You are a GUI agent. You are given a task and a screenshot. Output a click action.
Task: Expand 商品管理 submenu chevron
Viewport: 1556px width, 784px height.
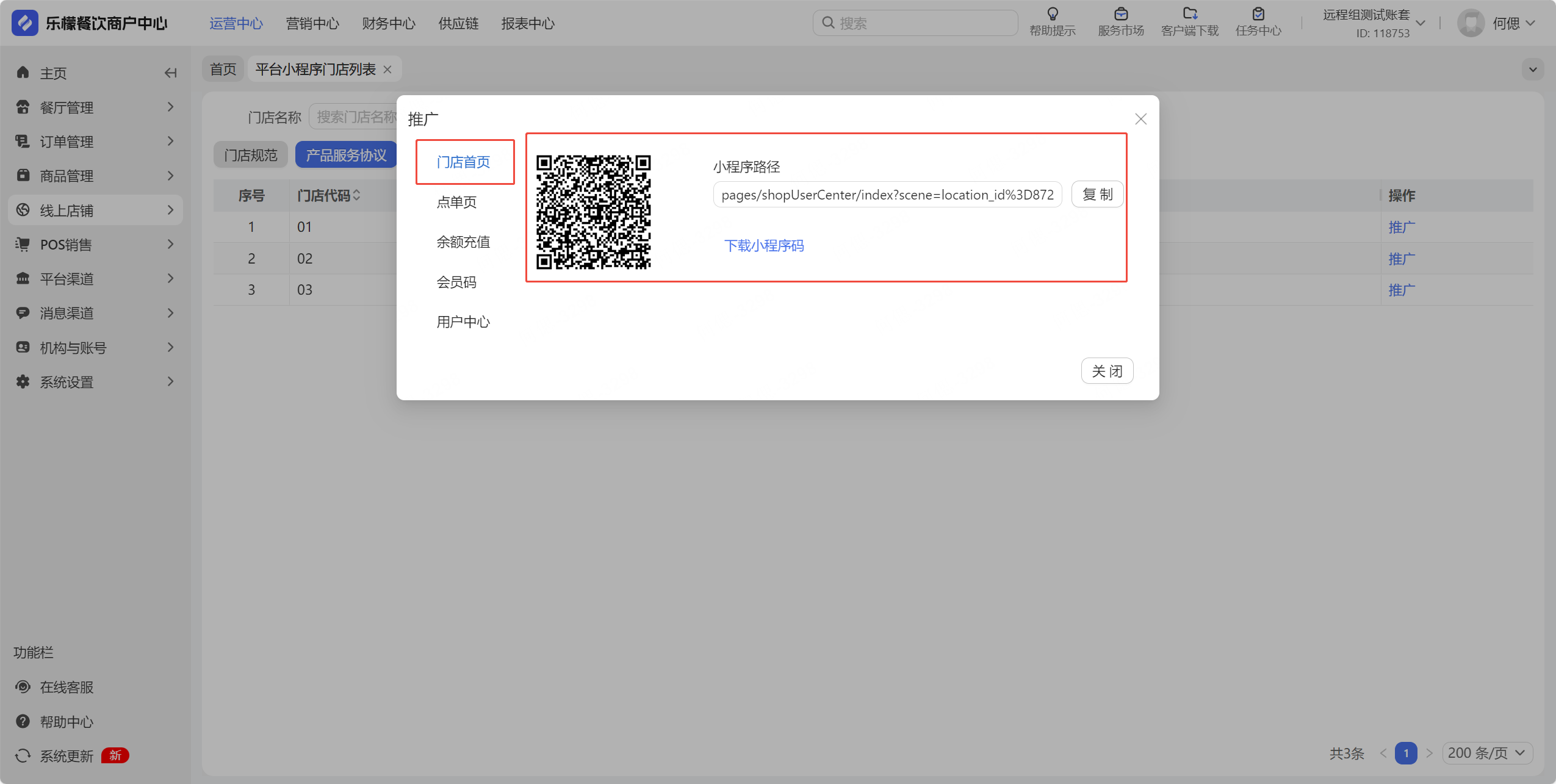pos(171,176)
